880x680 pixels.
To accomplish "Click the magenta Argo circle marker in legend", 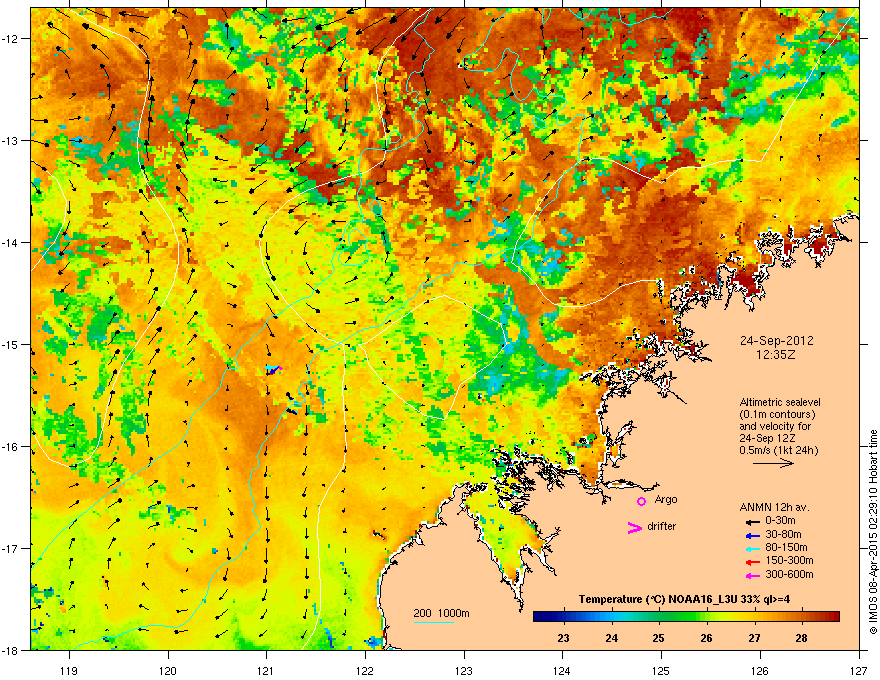I will (641, 501).
